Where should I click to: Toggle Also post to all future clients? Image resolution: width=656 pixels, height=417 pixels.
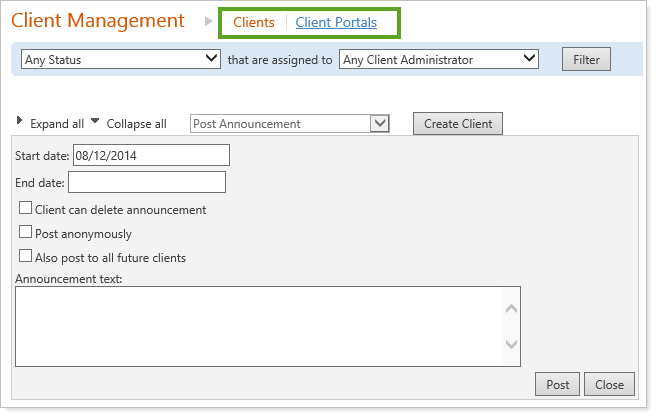(x=26, y=256)
